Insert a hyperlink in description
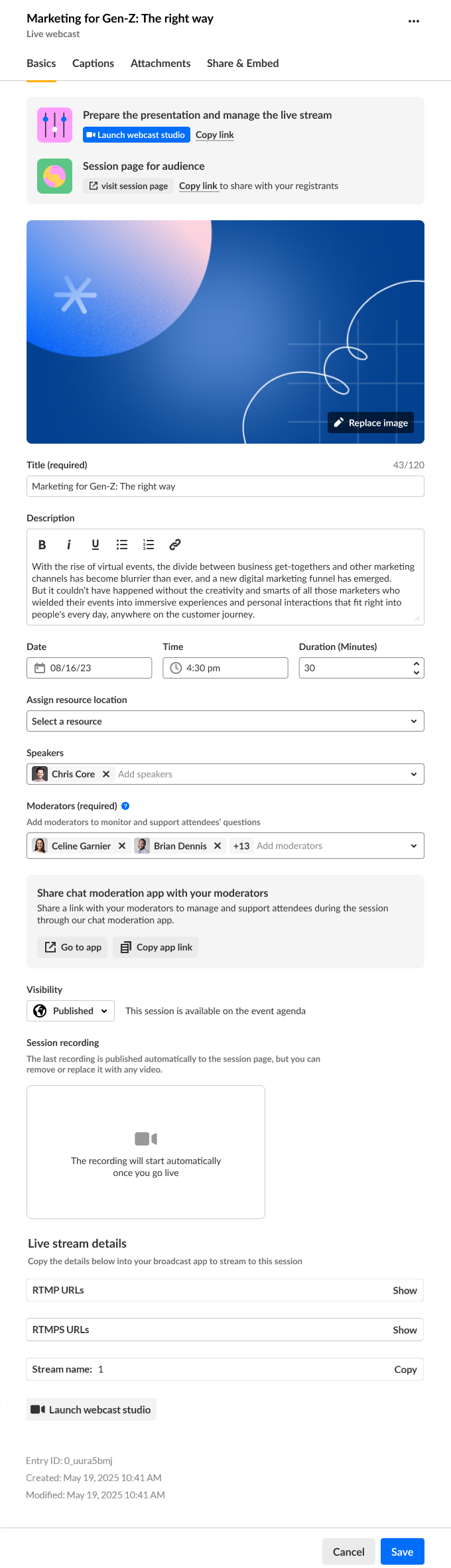The height and width of the screenshot is (1568, 451). (x=175, y=545)
